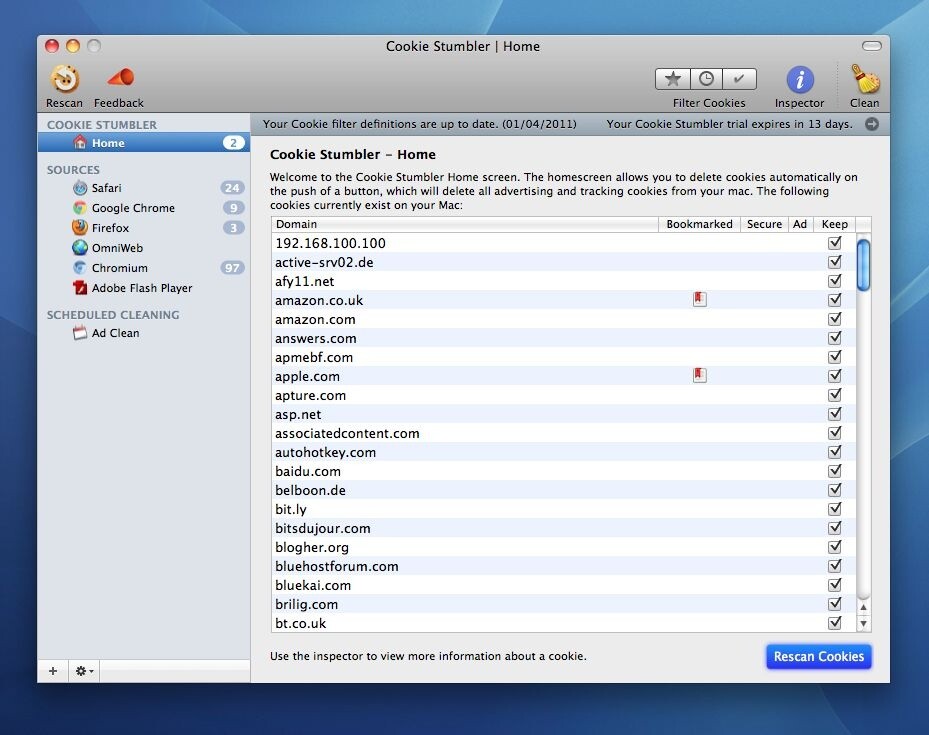Select the blogher.org row
This screenshot has height=735, width=929.
(x=563, y=547)
